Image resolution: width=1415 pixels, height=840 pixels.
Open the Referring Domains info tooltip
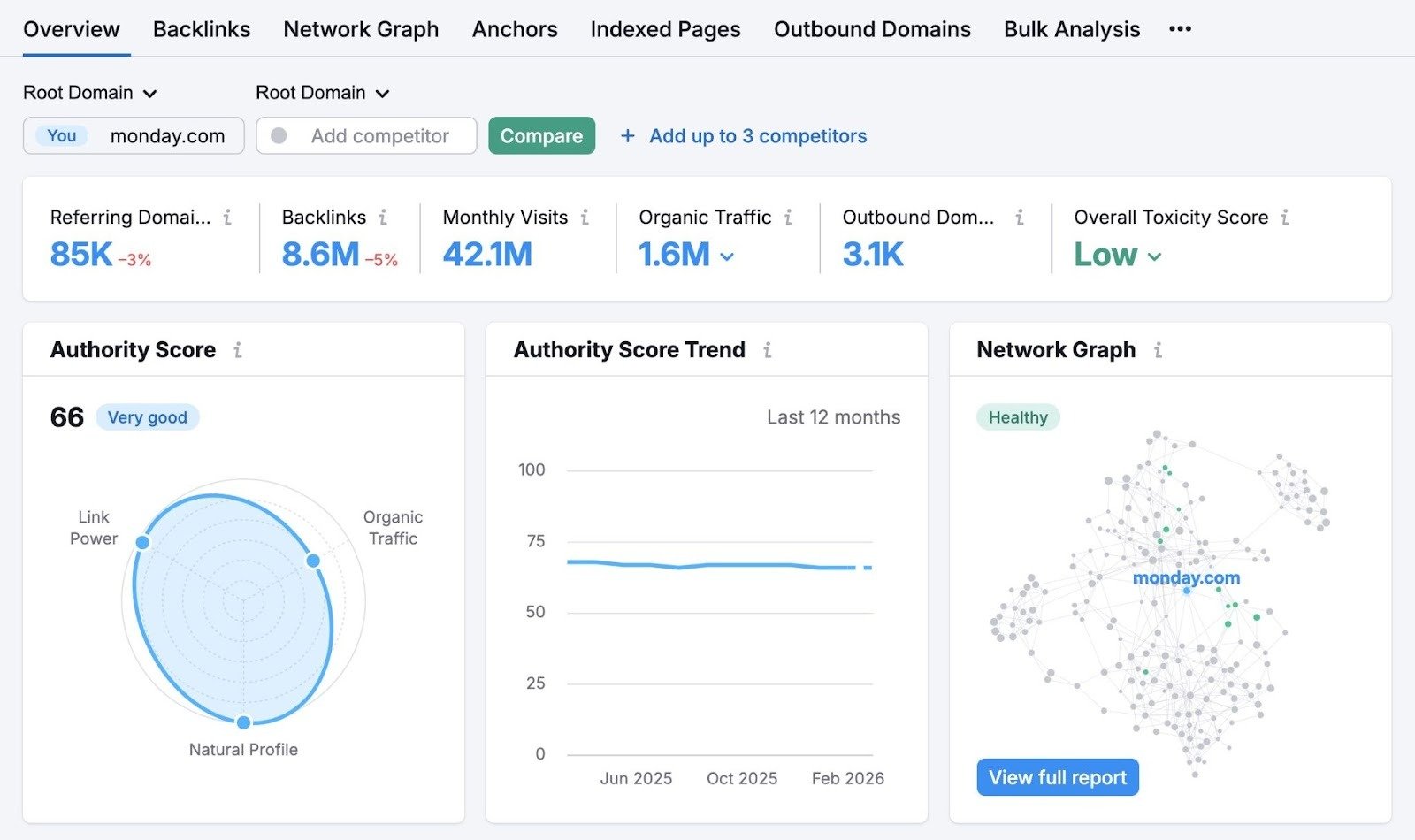(228, 217)
